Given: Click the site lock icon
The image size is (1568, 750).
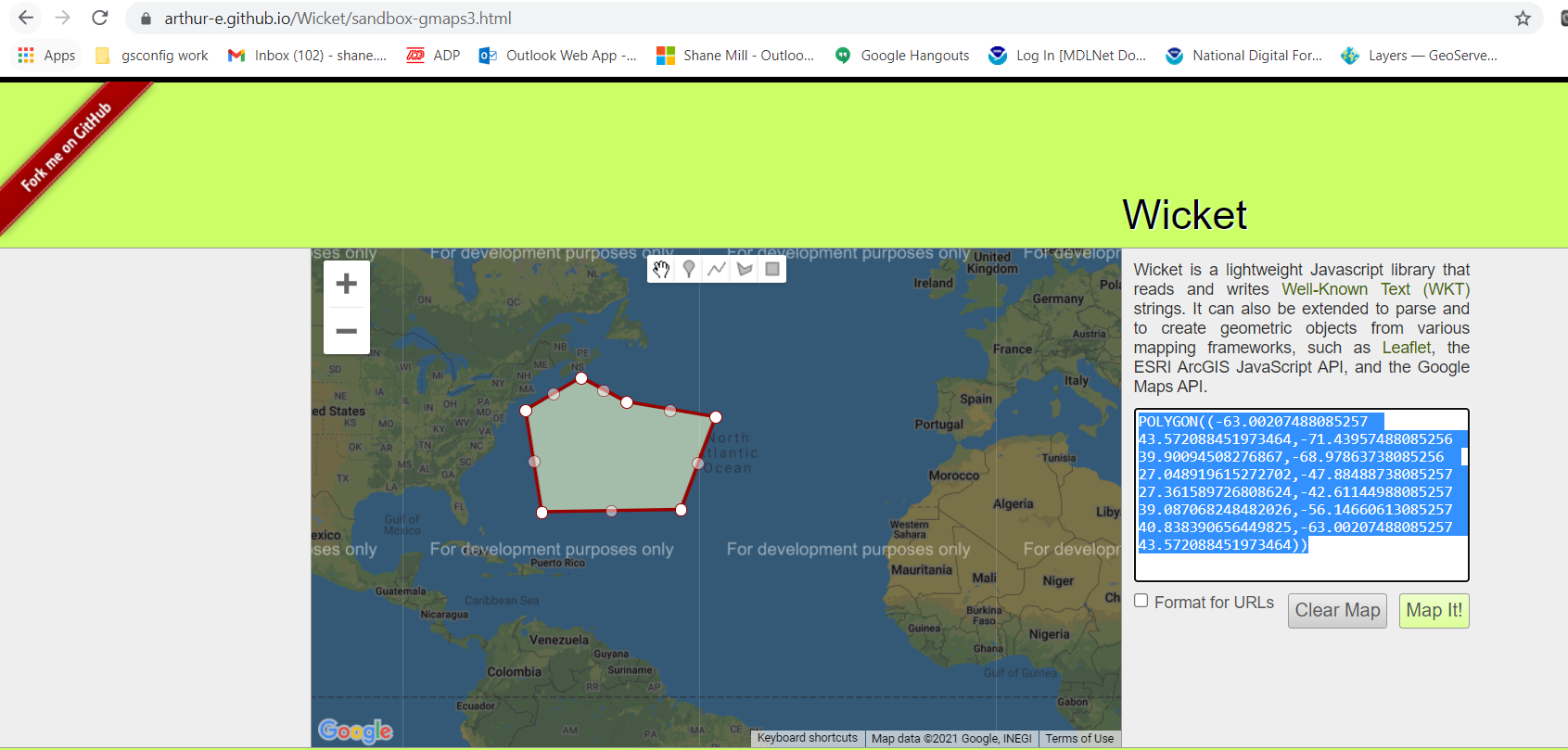Looking at the screenshot, I should [146, 19].
